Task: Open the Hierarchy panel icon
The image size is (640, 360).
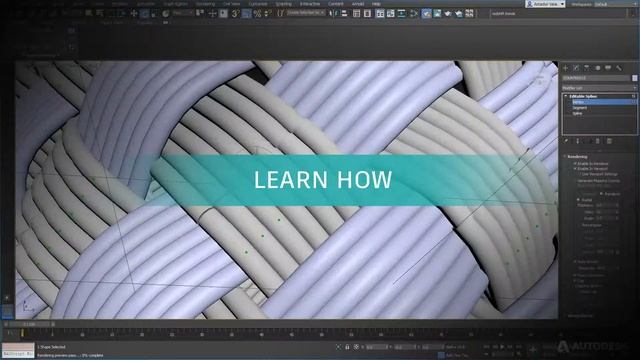Action: click(587, 68)
